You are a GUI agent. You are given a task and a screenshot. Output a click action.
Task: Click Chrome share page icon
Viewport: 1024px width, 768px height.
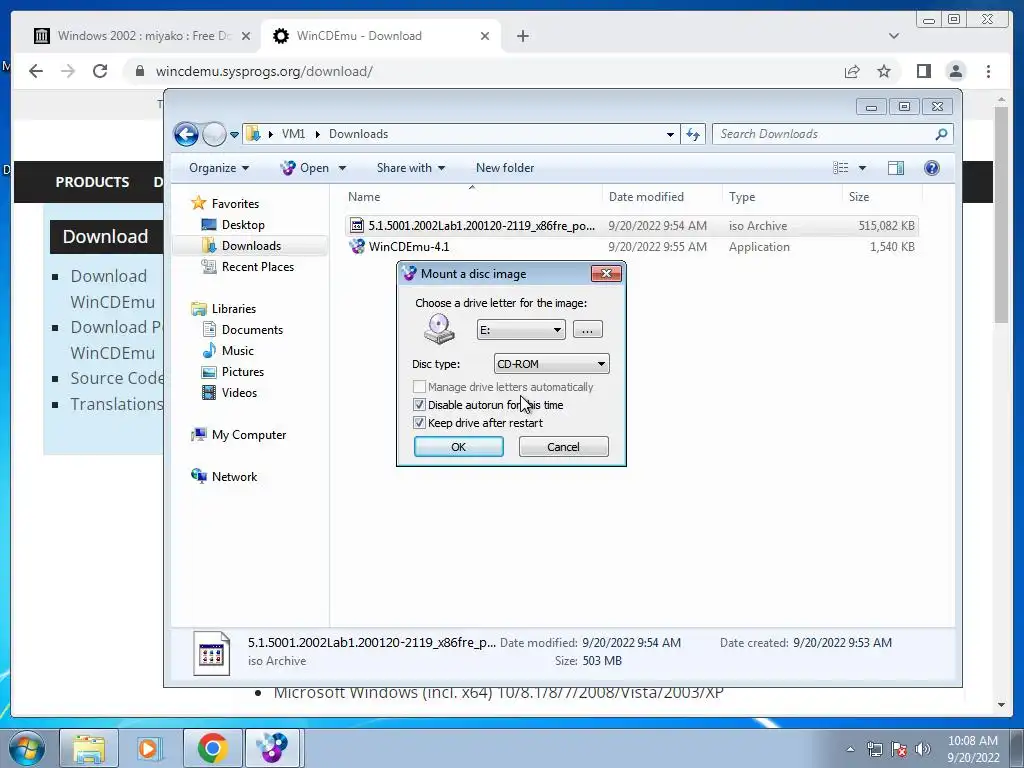(x=852, y=71)
